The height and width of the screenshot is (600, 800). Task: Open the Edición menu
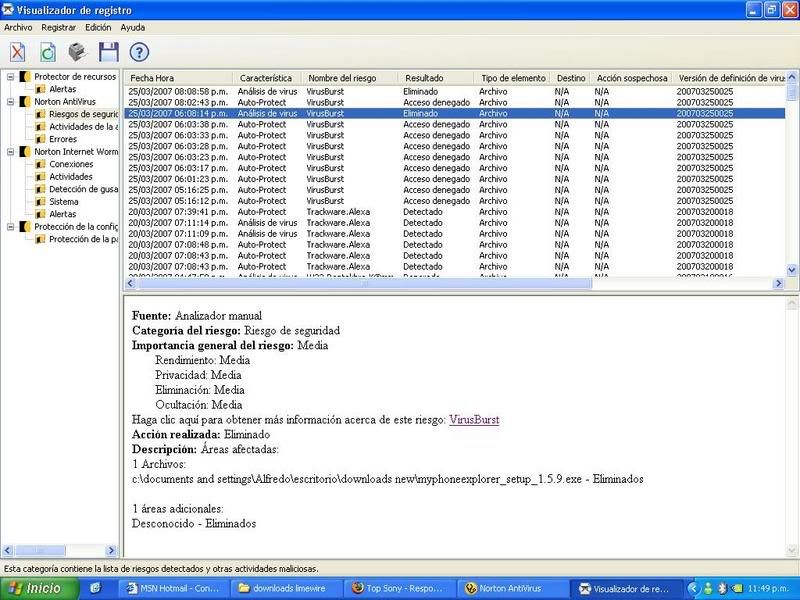coord(98,28)
